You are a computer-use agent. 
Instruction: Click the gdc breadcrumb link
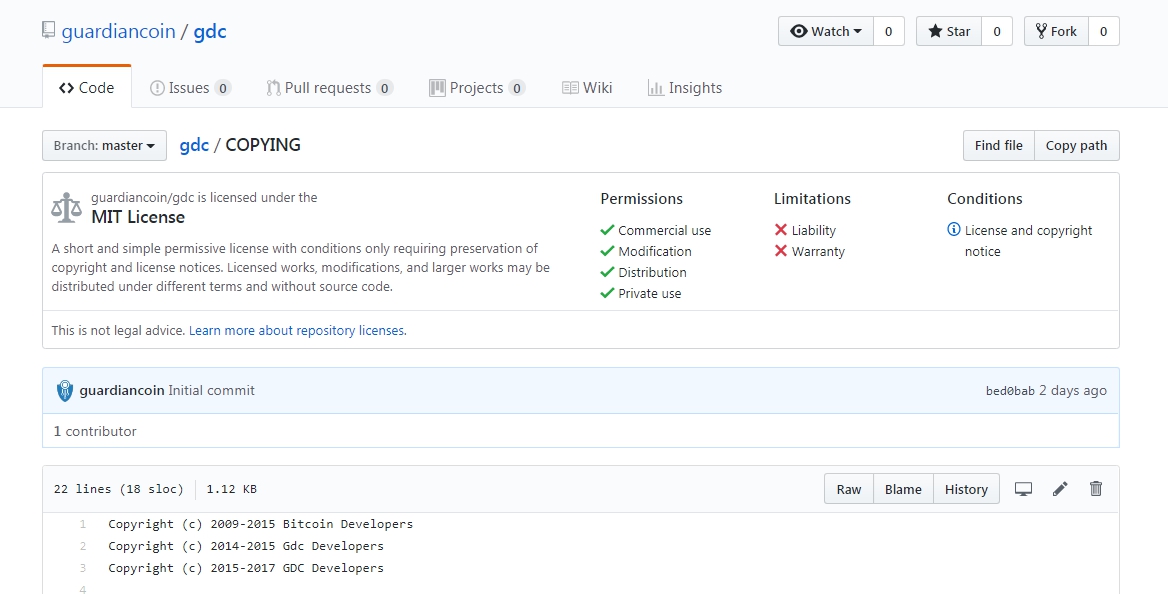[194, 145]
